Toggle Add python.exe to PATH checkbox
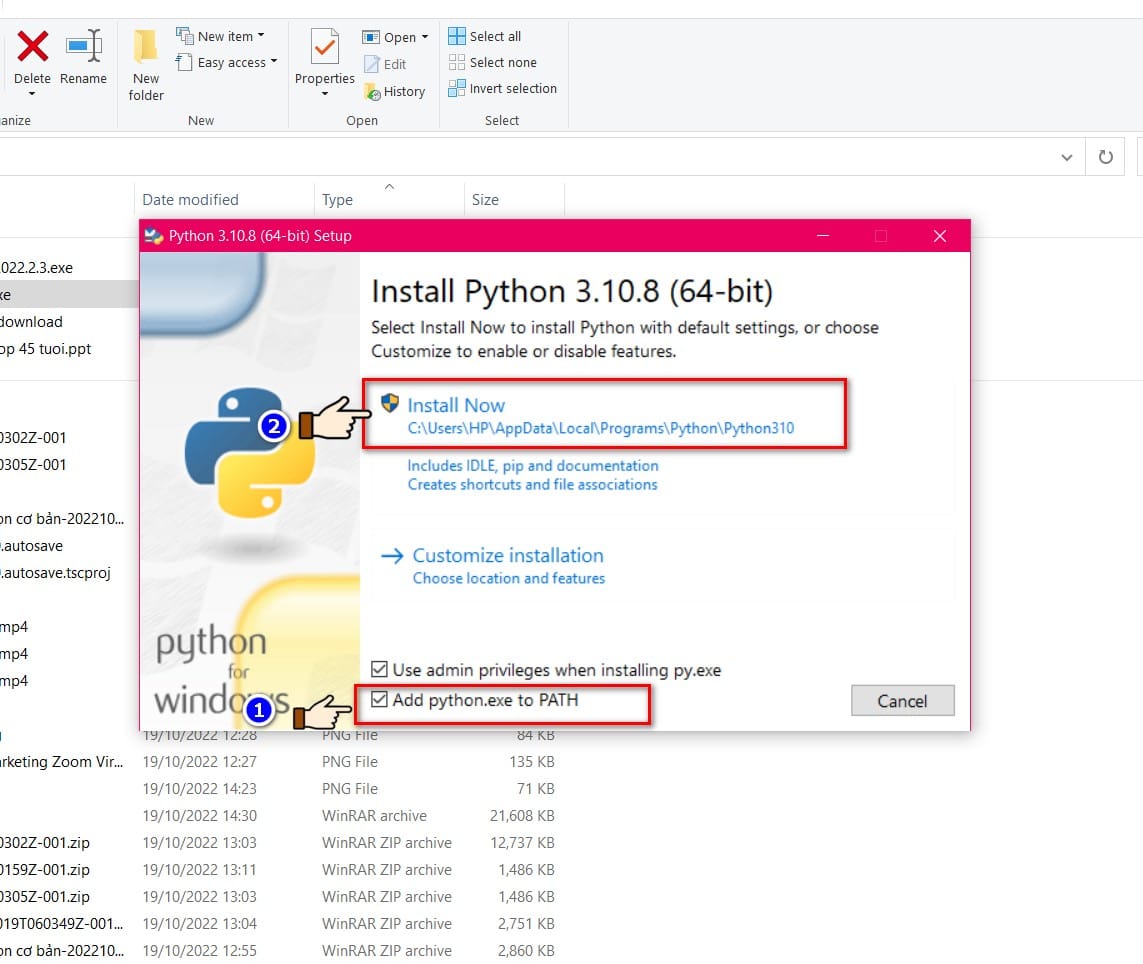Image resolution: width=1143 pixels, height=964 pixels. (379, 699)
